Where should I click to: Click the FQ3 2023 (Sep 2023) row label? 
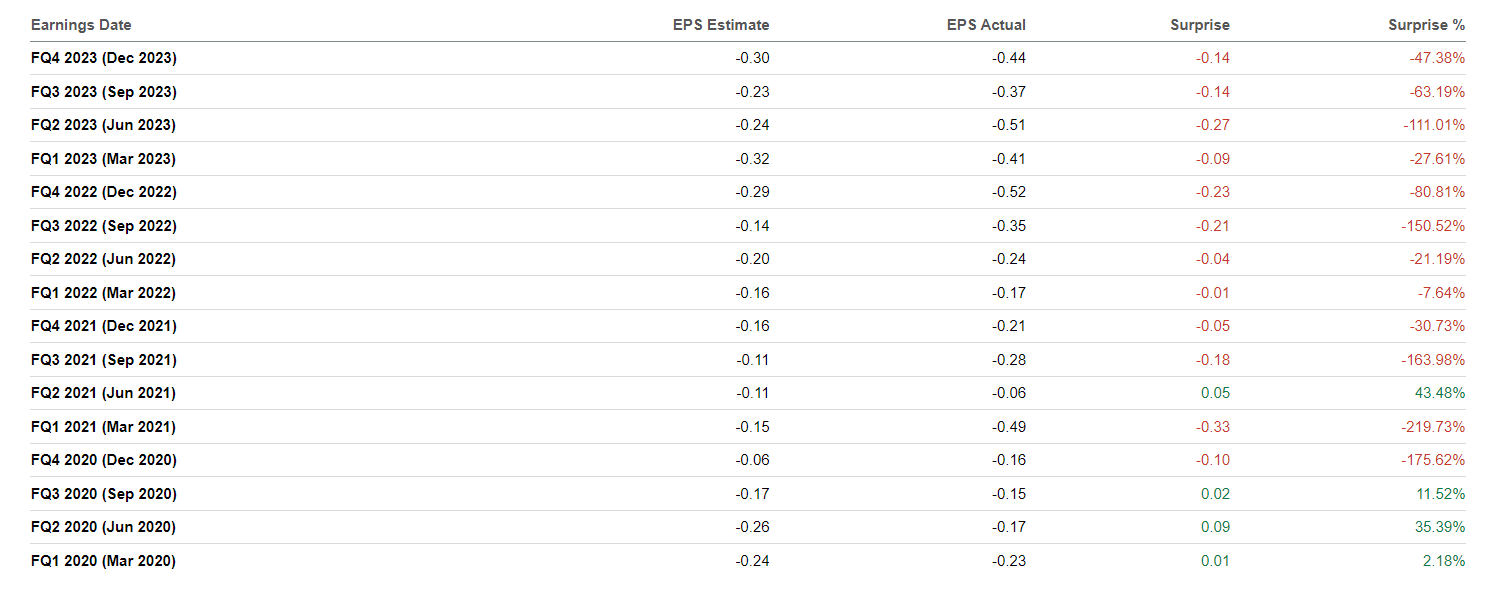coord(104,92)
